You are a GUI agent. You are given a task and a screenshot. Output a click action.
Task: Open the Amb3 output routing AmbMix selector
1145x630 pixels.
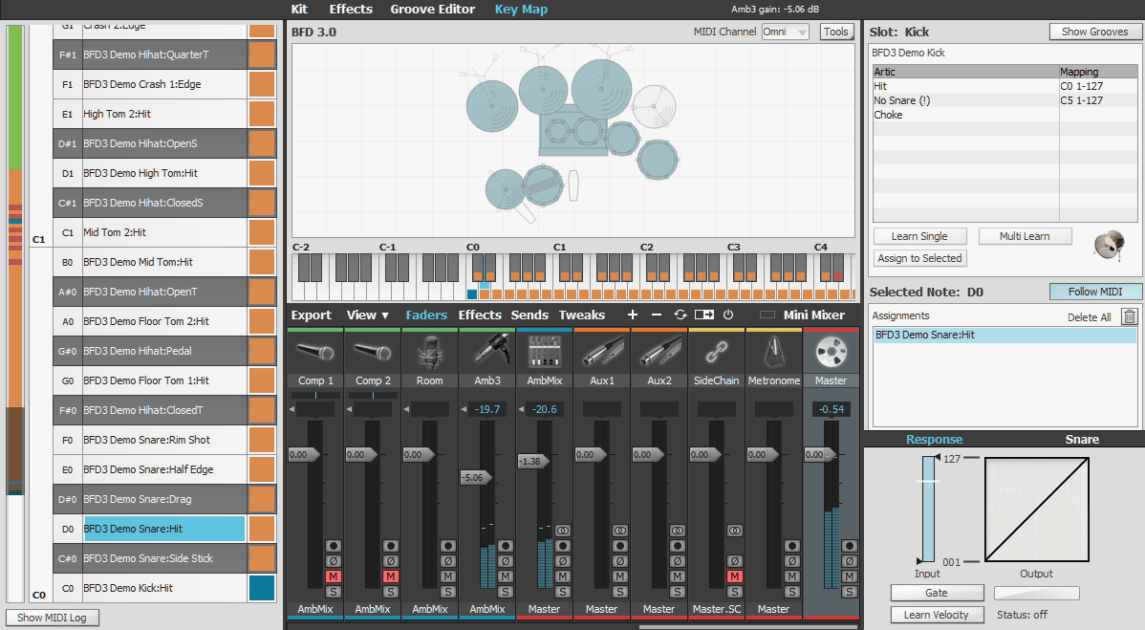coord(487,609)
